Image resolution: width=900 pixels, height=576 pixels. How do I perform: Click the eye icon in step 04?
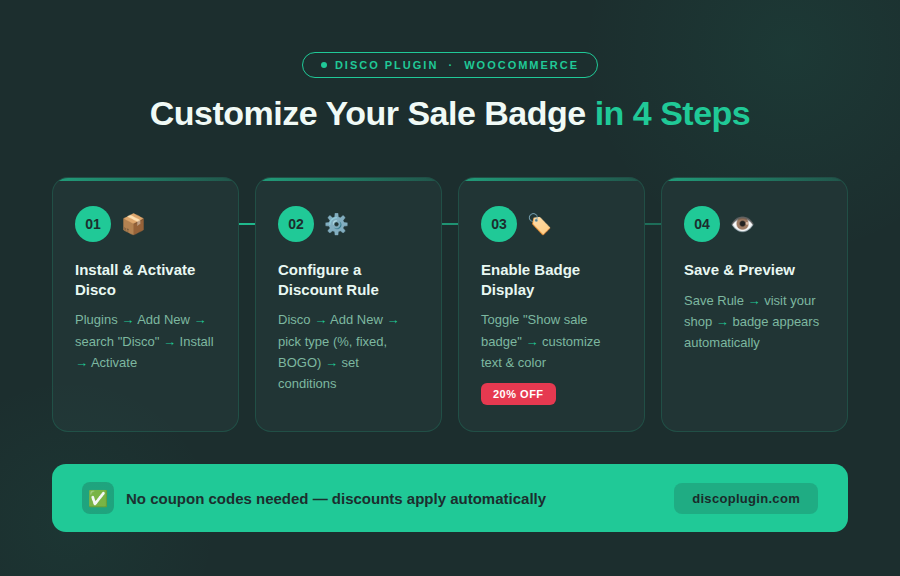(742, 224)
